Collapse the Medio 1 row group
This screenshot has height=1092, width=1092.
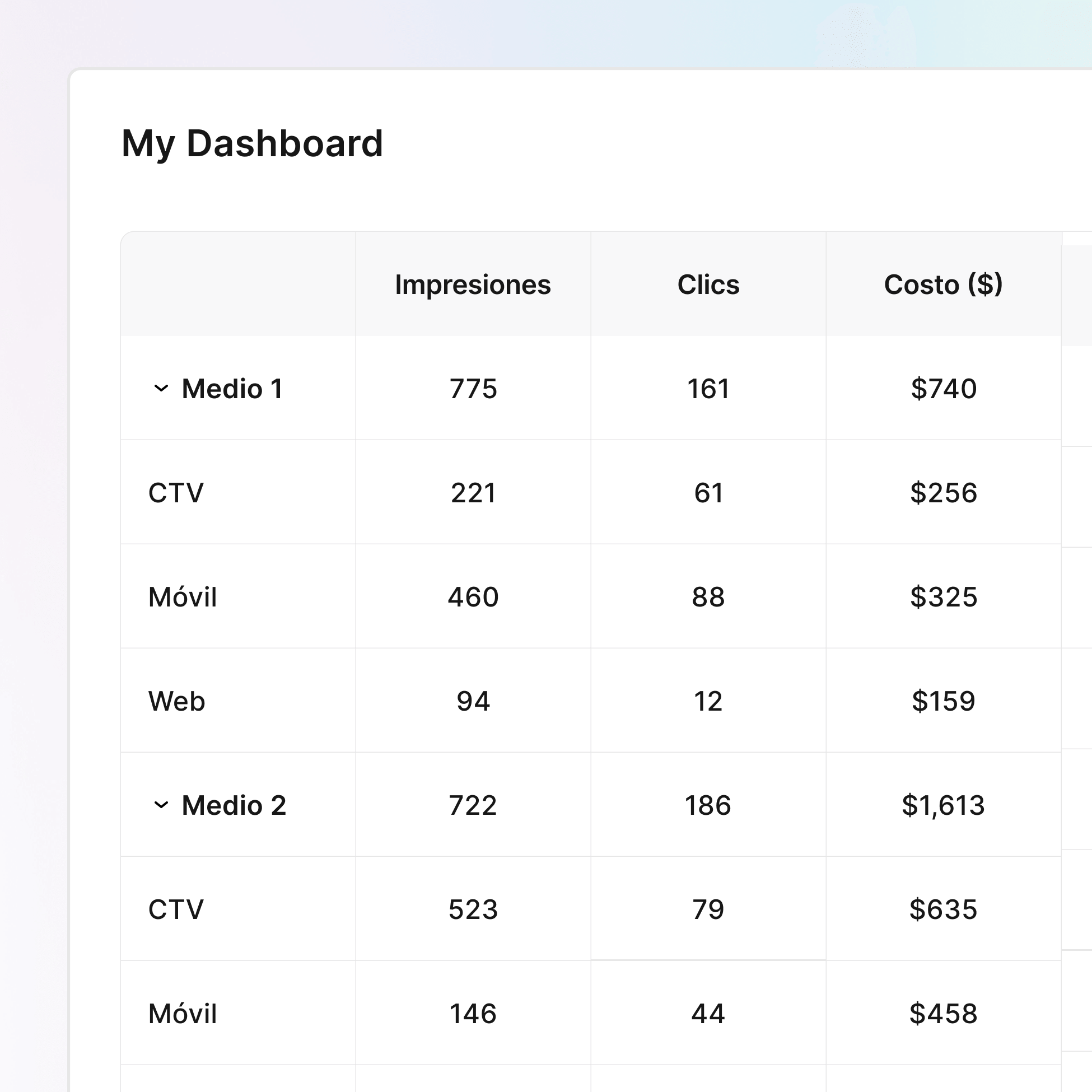[x=161, y=389]
